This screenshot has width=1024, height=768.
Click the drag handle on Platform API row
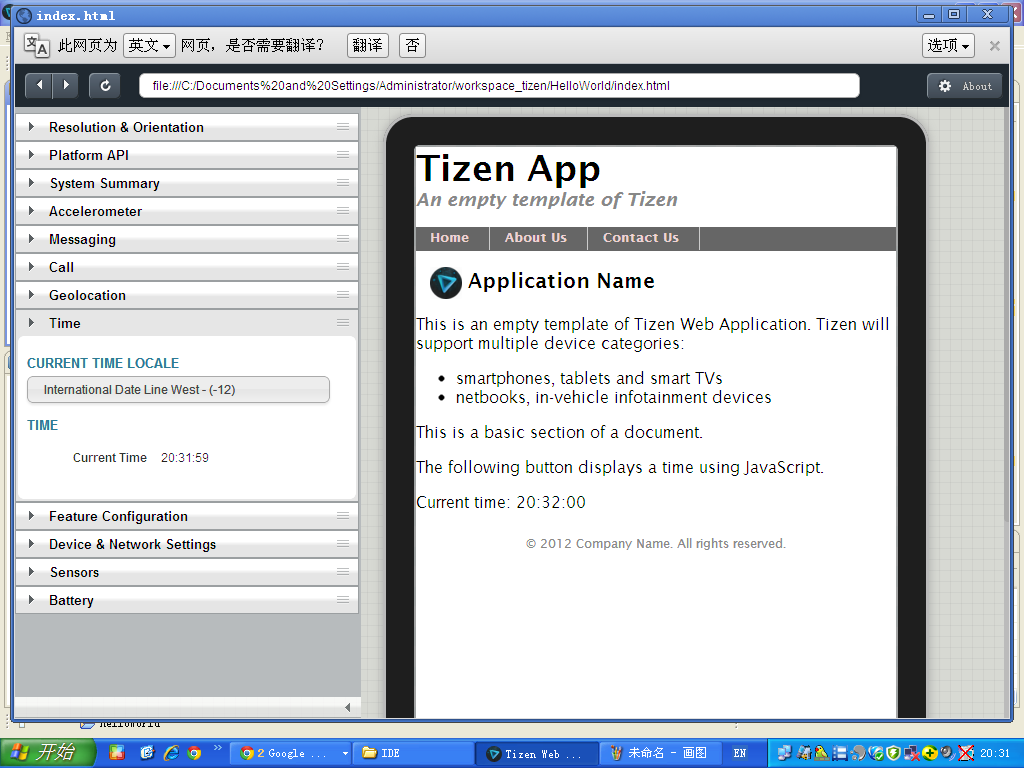coord(343,155)
